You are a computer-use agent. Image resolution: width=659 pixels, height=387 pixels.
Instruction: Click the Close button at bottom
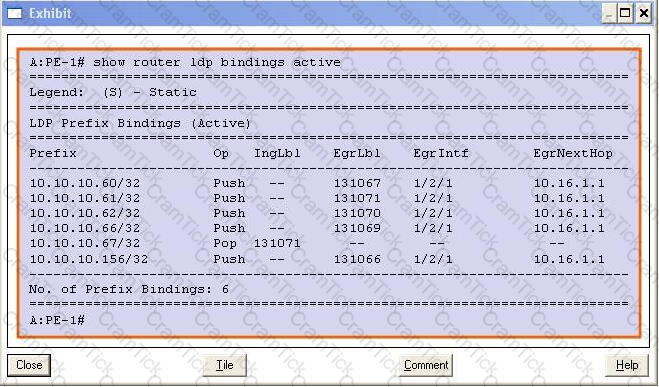click(29, 365)
